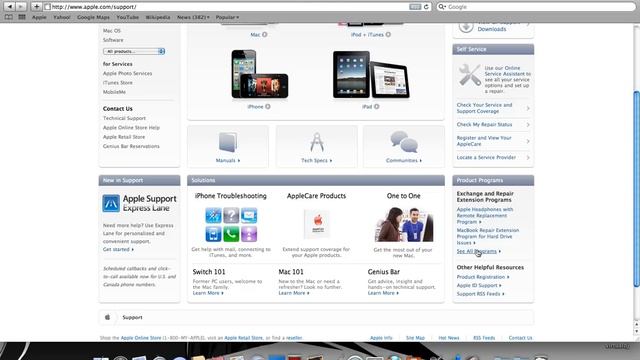The height and width of the screenshot is (360, 640).
Task: Open the News (382) bookmarks dropdown
Action: pos(193,17)
